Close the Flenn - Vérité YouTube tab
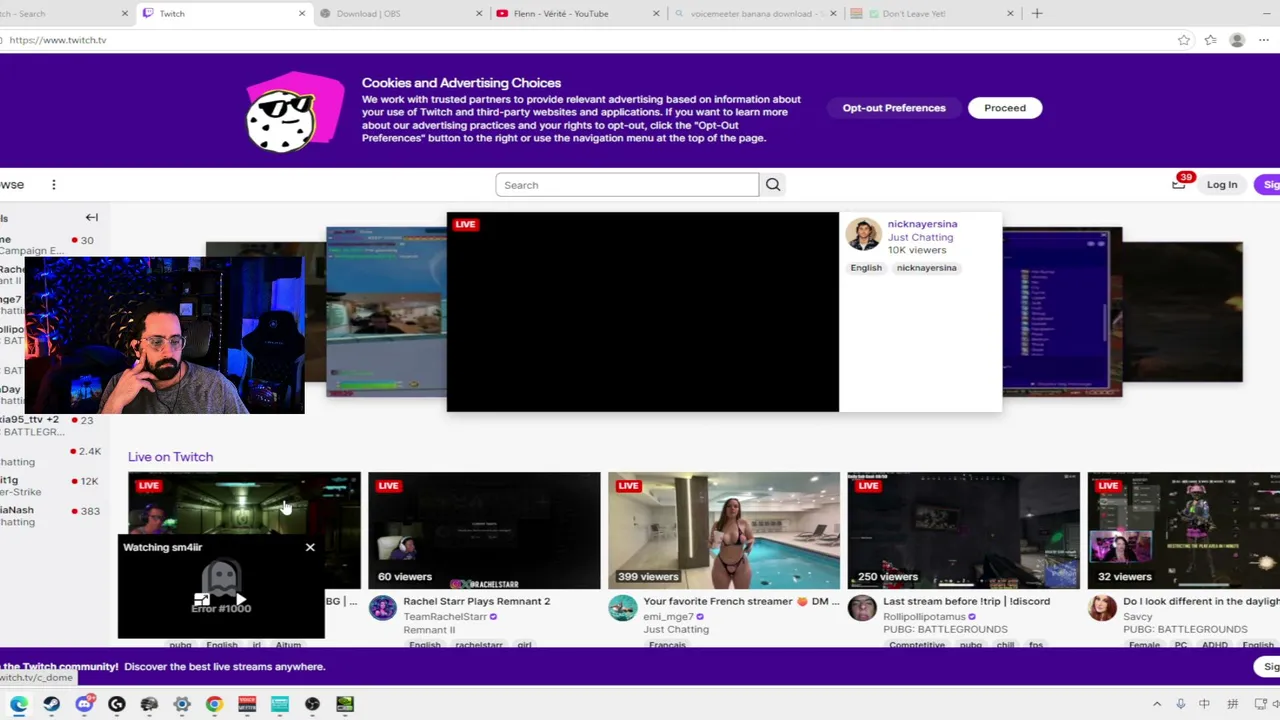 click(657, 14)
